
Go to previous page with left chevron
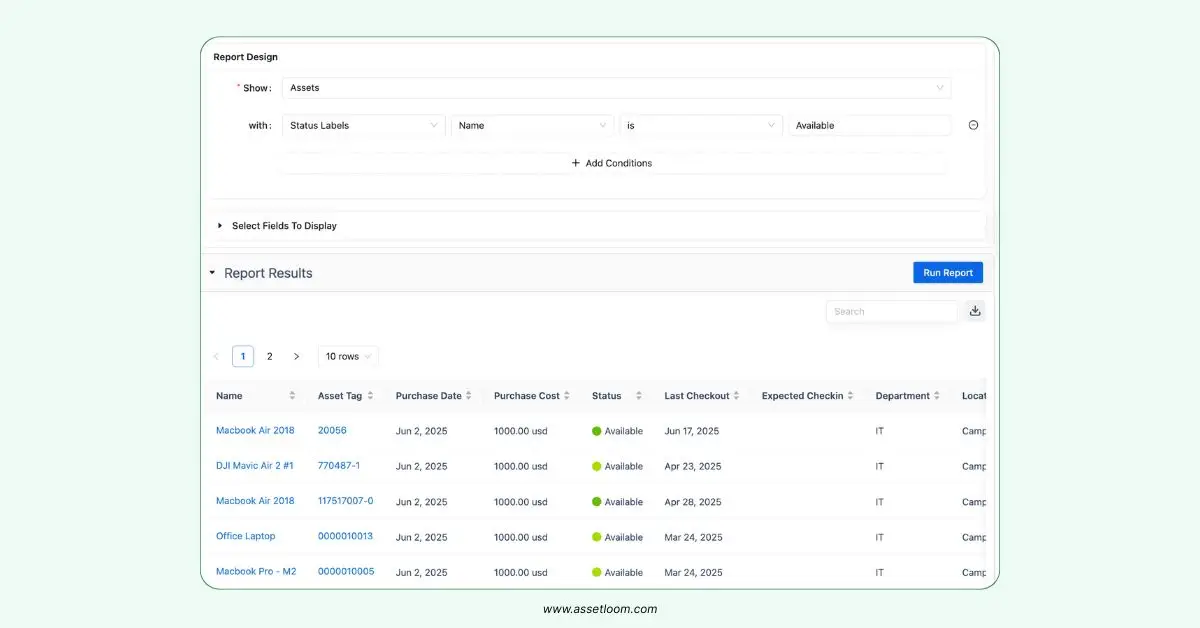click(x=216, y=356)
